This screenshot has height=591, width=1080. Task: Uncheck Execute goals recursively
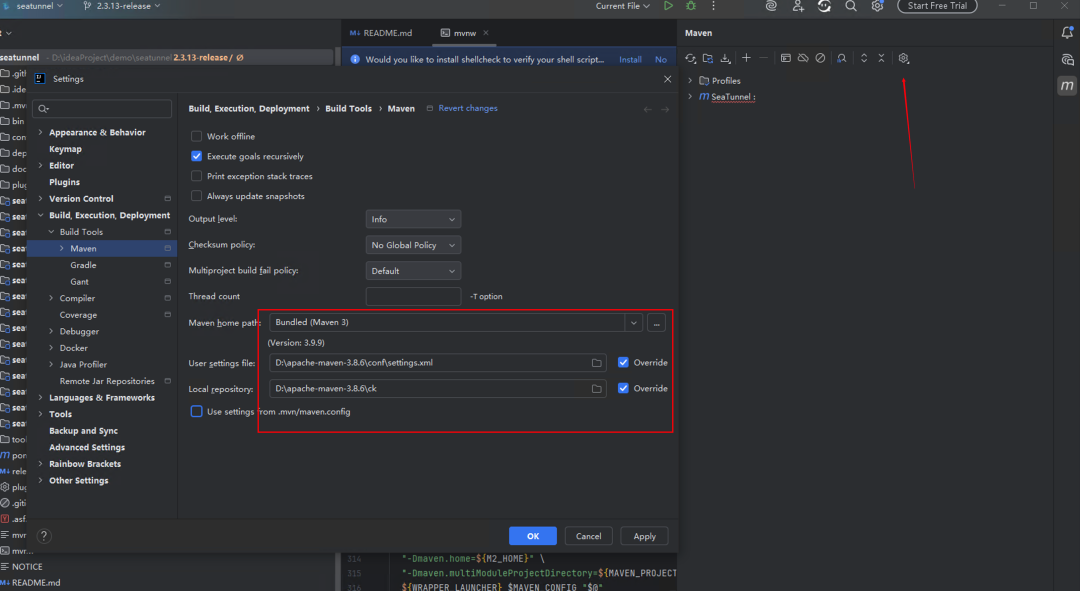click(x=196, y=156)
